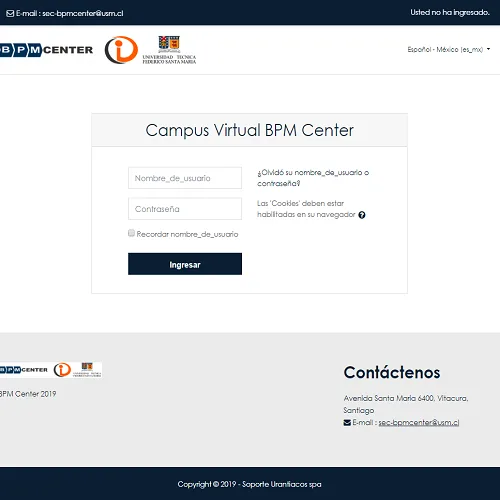This screenshot has width=500, height=500.
Task: Click the 'Usted no ha ingresado.' text
Action: coord(450,12)
